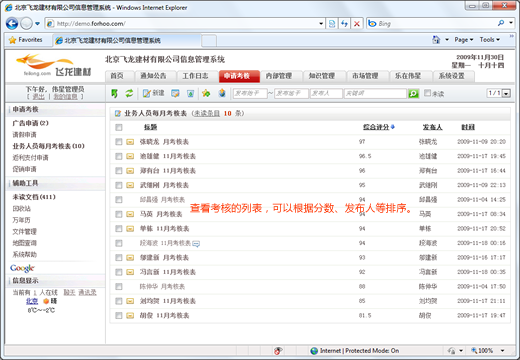Click the 飞龙建材 company logo

coord(54,65)
